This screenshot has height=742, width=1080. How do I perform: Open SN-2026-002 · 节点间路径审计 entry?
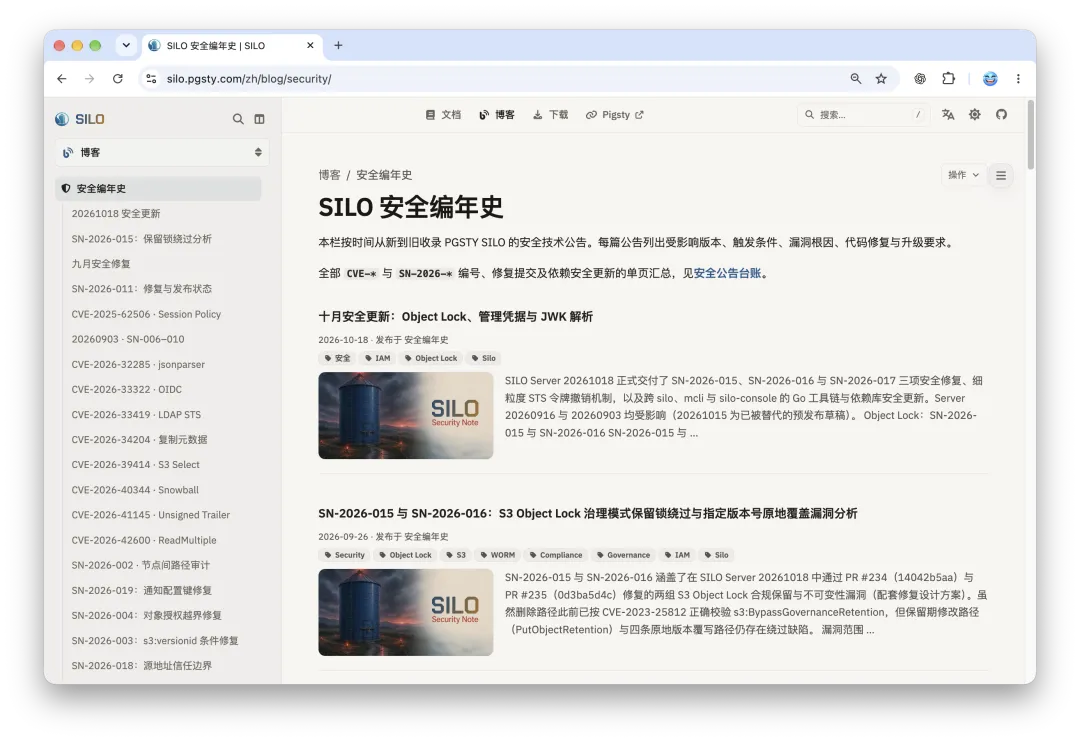[x=141, y=565]
